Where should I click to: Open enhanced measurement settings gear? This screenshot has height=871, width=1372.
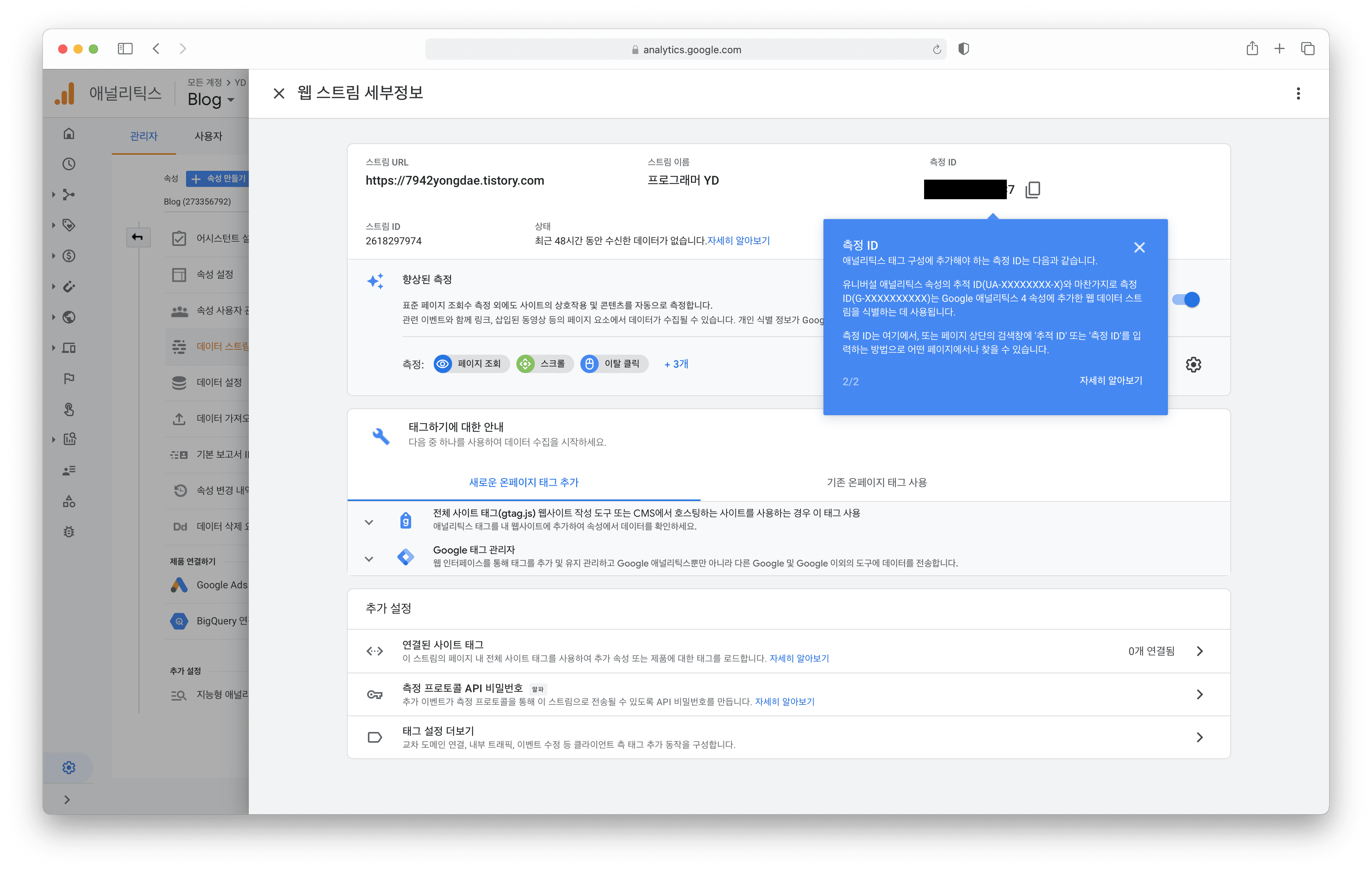(1193, 364)
